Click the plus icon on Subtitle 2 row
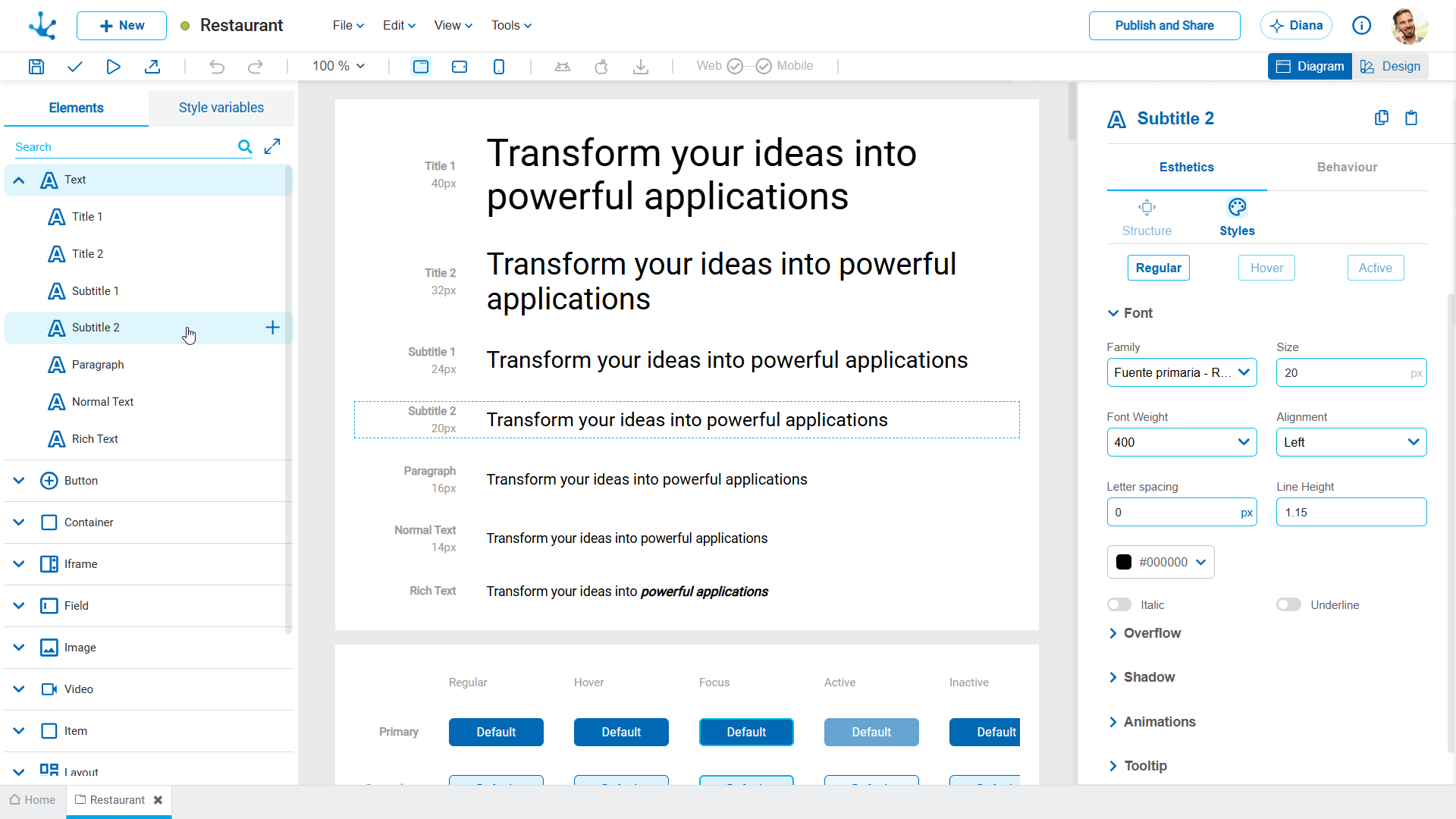1456x819 pixels. click(x=273, y=328)
